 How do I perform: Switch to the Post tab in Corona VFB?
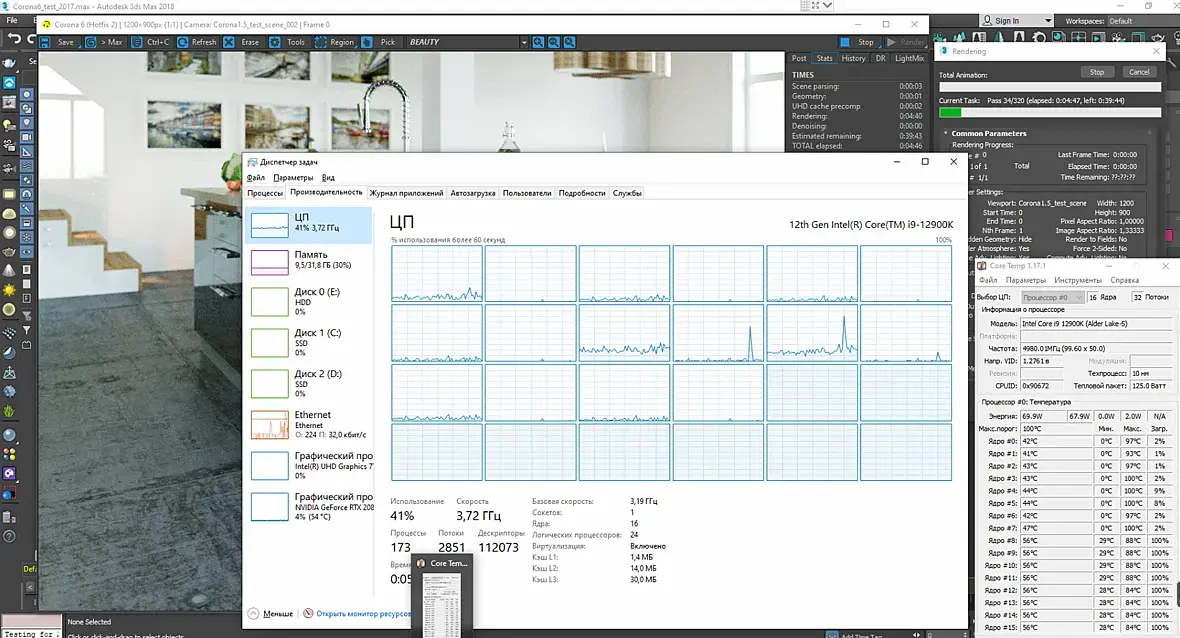click(x=798, y=58)
